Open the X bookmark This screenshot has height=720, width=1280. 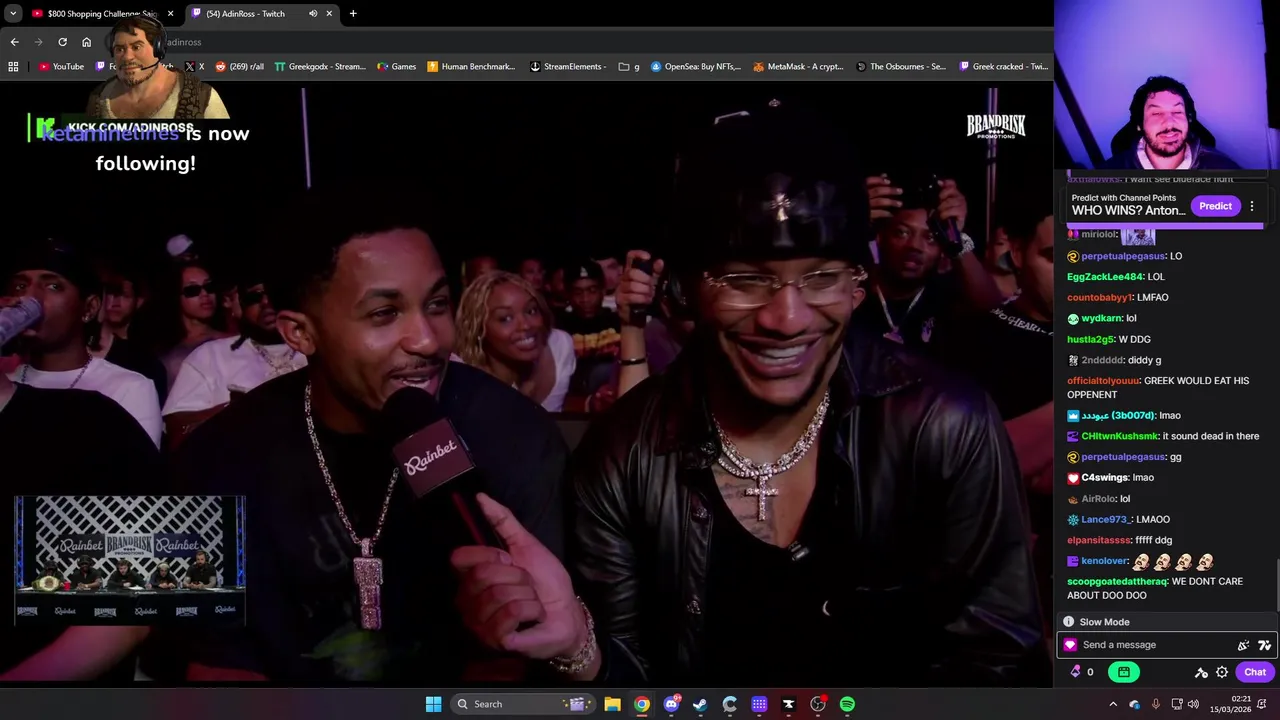194,67
